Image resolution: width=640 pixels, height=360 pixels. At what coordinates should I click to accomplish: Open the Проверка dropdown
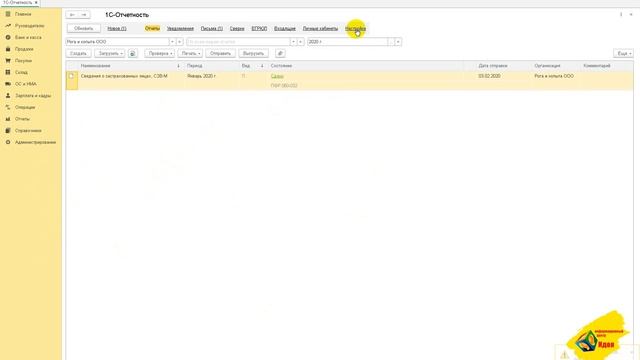pyautogui.click(x=160, y=53)
